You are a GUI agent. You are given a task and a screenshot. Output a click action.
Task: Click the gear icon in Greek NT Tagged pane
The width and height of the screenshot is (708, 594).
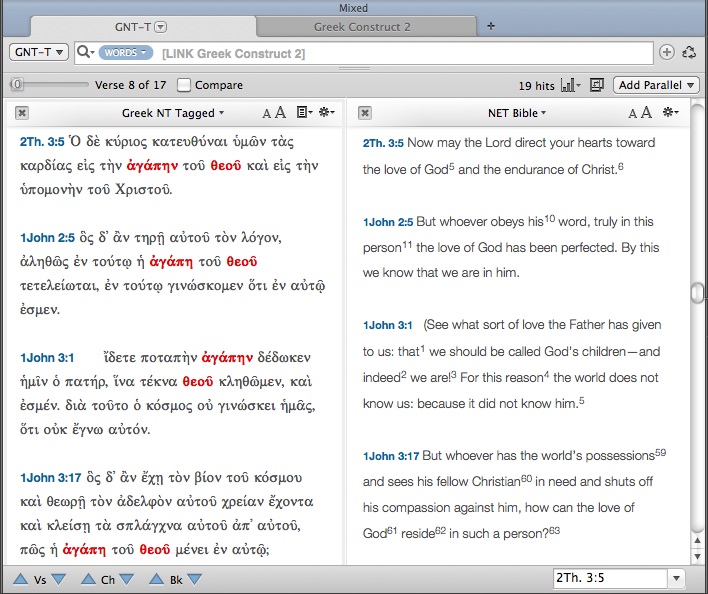(328, 113)
